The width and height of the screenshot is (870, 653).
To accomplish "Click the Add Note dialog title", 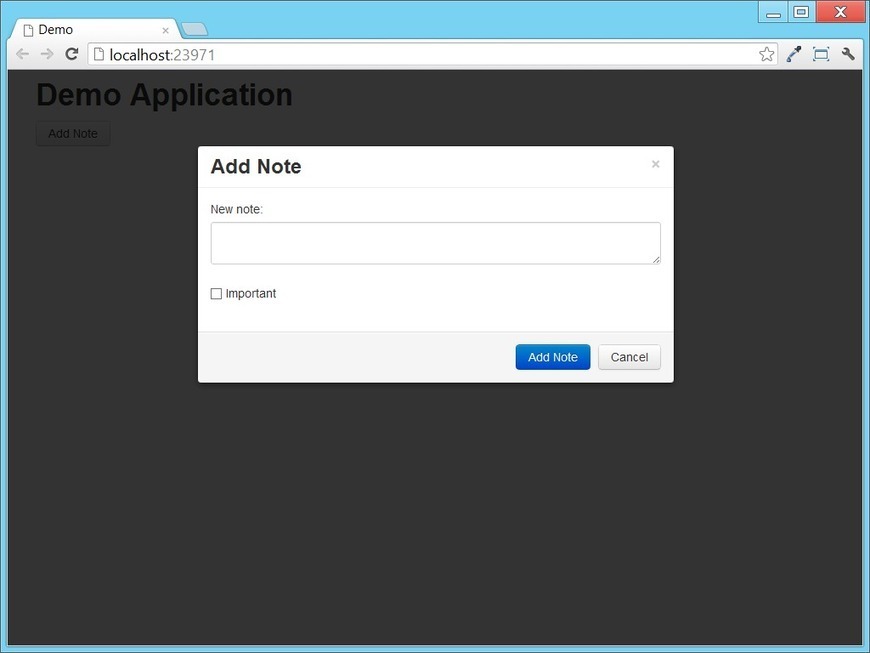I will [256, 166].
